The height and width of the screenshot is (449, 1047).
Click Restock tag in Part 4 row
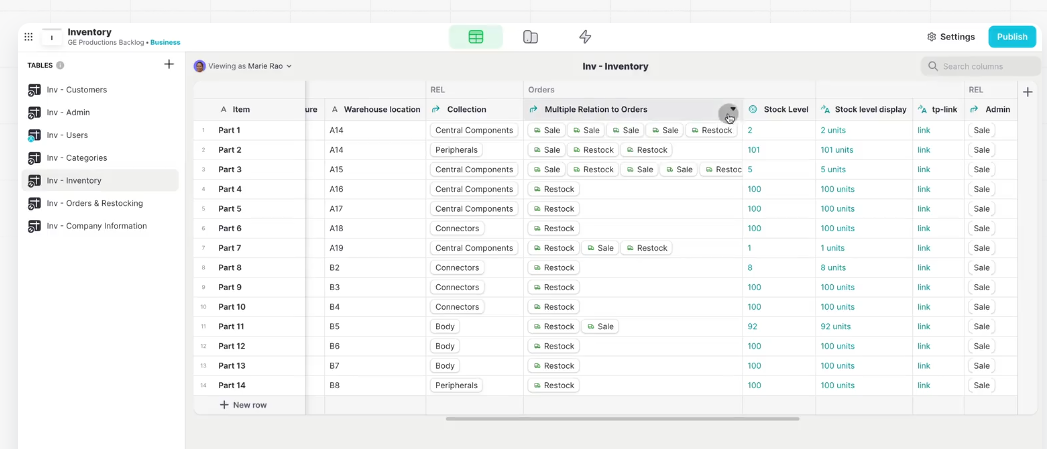click(554, 189)
